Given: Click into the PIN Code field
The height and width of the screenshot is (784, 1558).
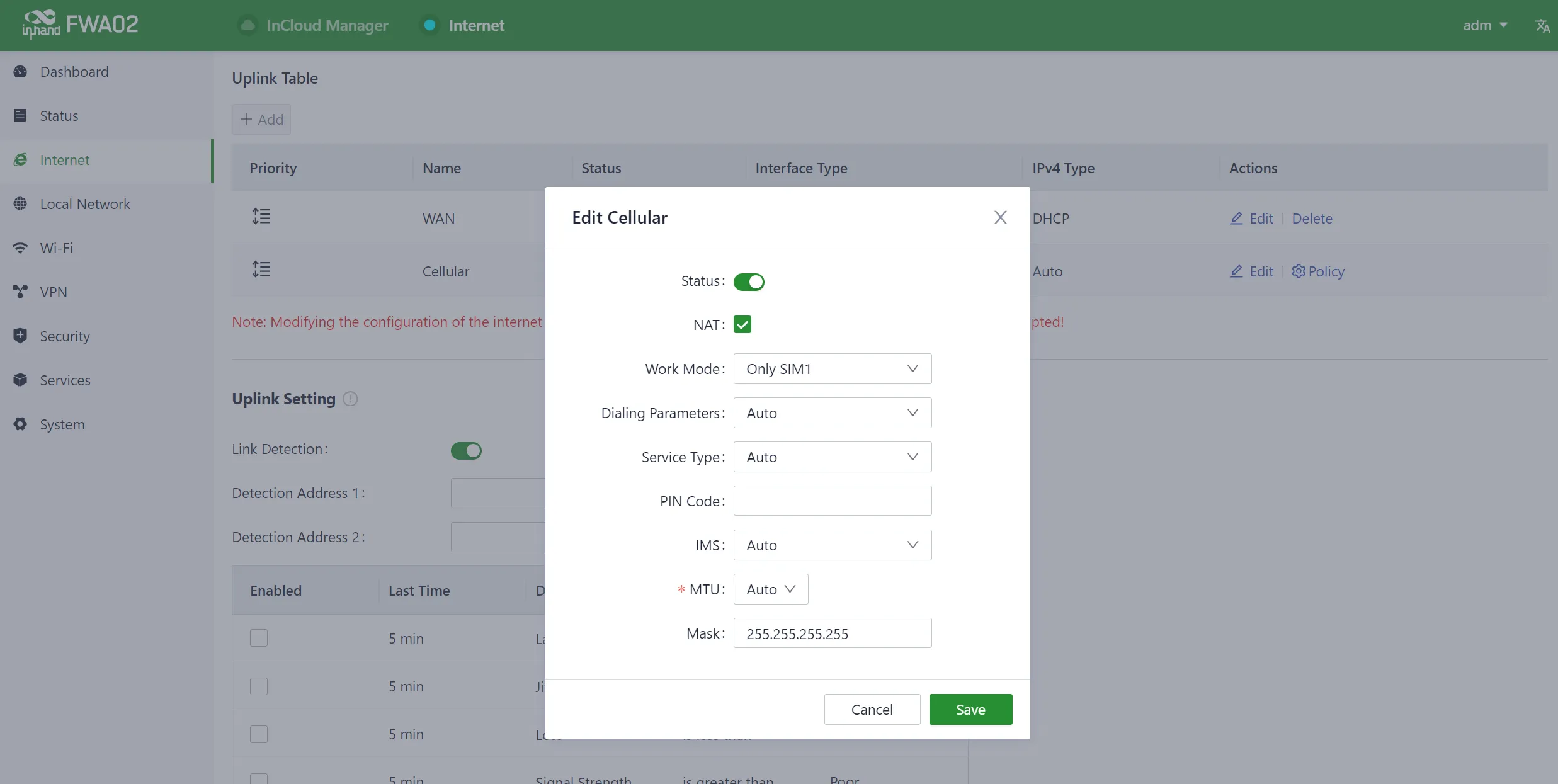Looking at the screenshot, I should click(x=833, y=501).
